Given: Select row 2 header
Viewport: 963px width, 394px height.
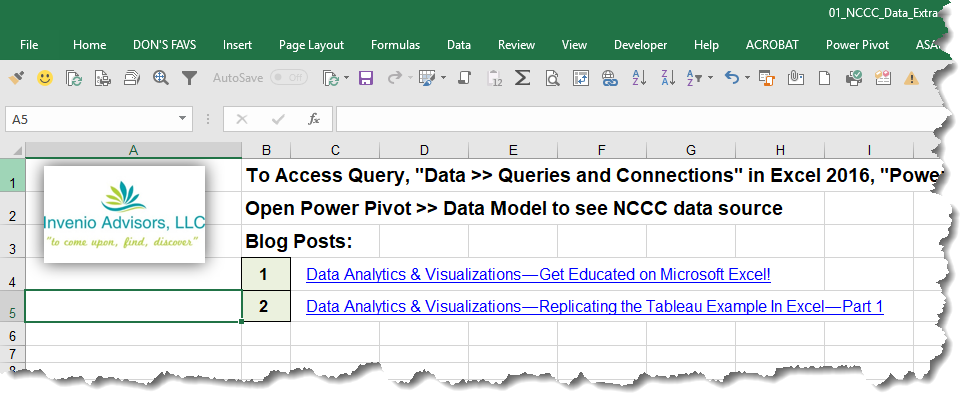Looking at the screenshot, I should pyautogui.click(x=12, y=209).
